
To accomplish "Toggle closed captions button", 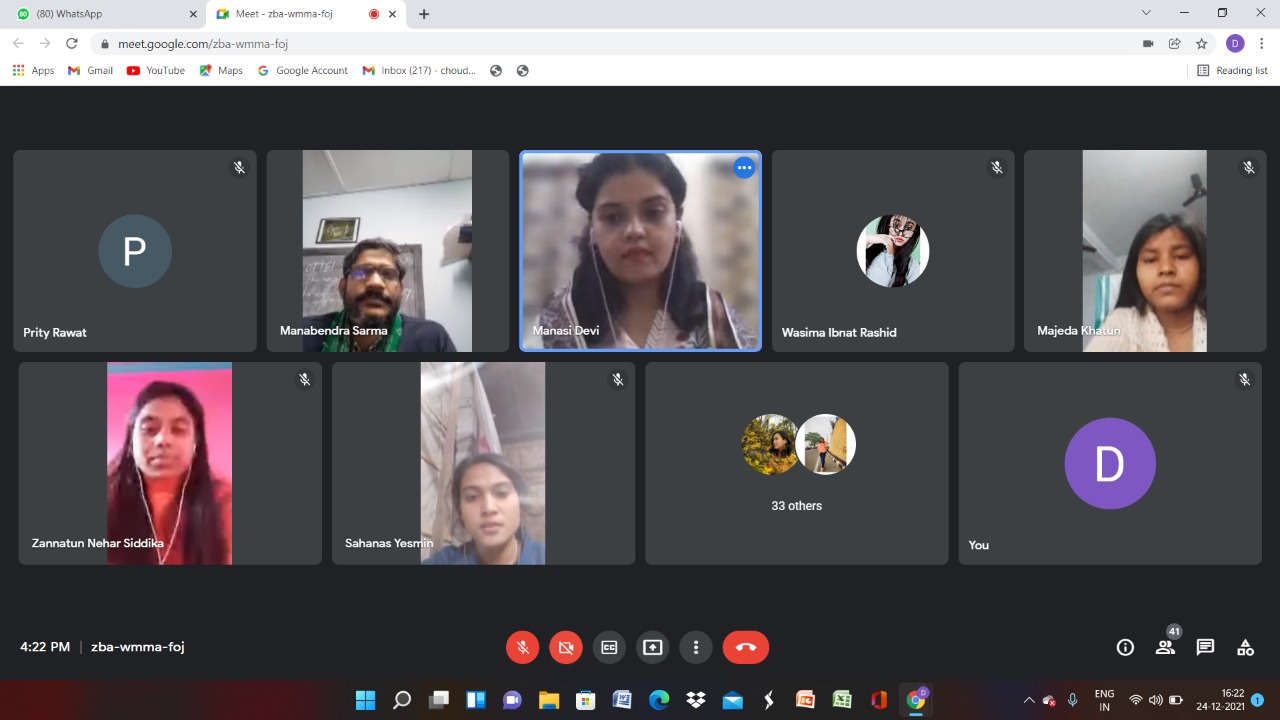I will click(609, 647).
